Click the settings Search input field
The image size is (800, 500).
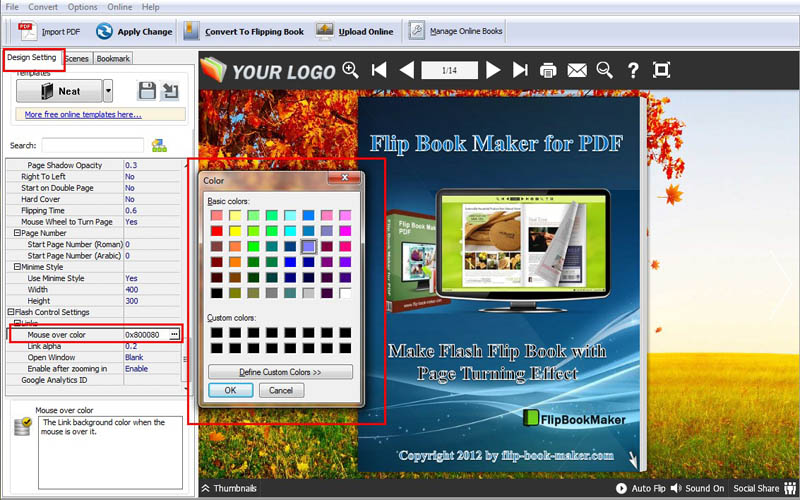(x=92, y=145)
